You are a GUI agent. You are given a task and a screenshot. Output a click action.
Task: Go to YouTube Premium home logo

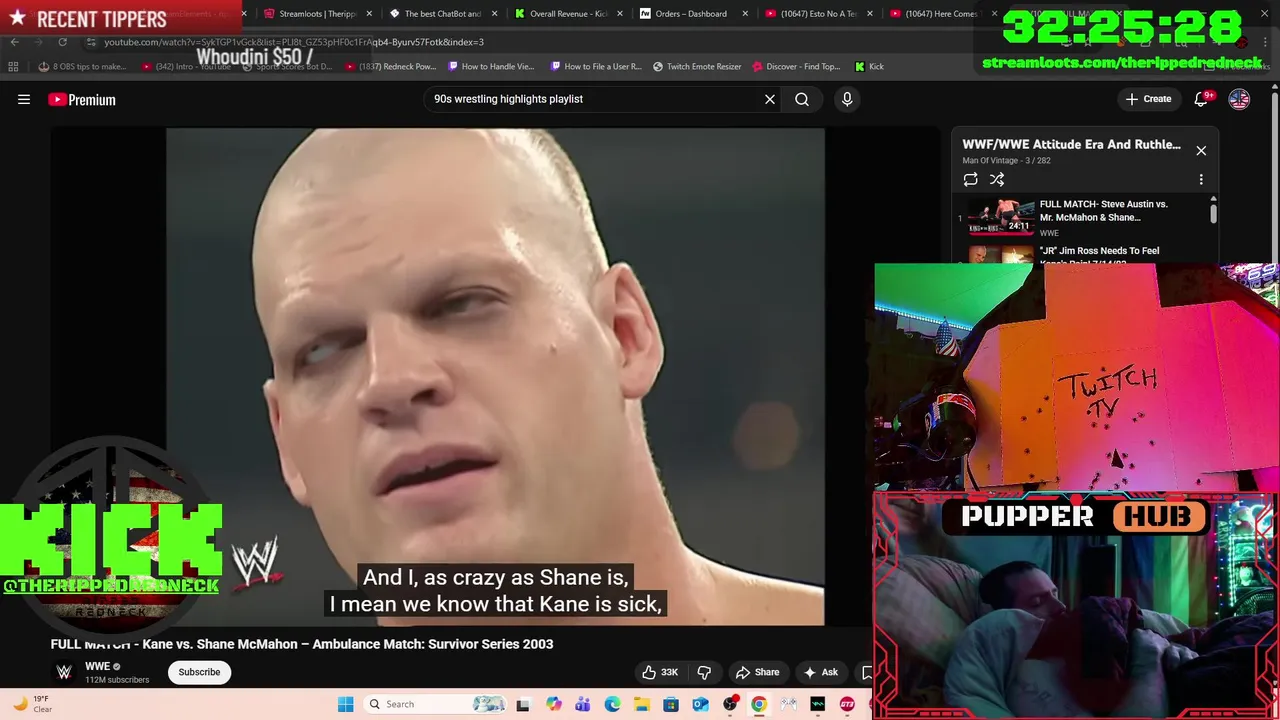point(82,99)
